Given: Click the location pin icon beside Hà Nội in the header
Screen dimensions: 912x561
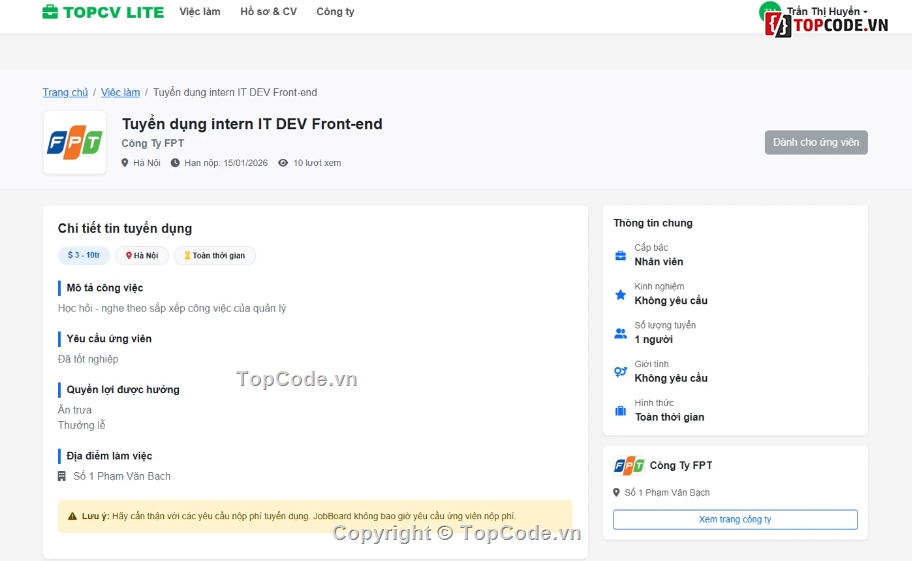Looking at the screenshot, I should coord(124,163).
